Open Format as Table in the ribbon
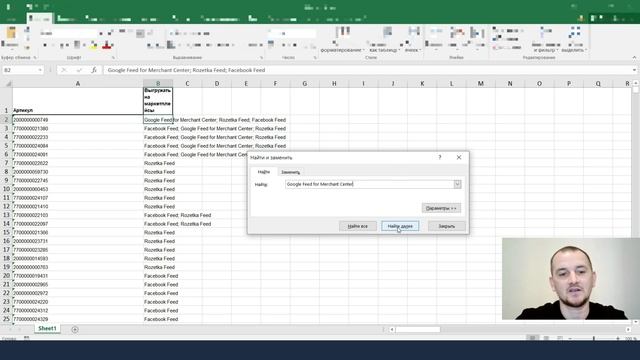 point(384,40)
